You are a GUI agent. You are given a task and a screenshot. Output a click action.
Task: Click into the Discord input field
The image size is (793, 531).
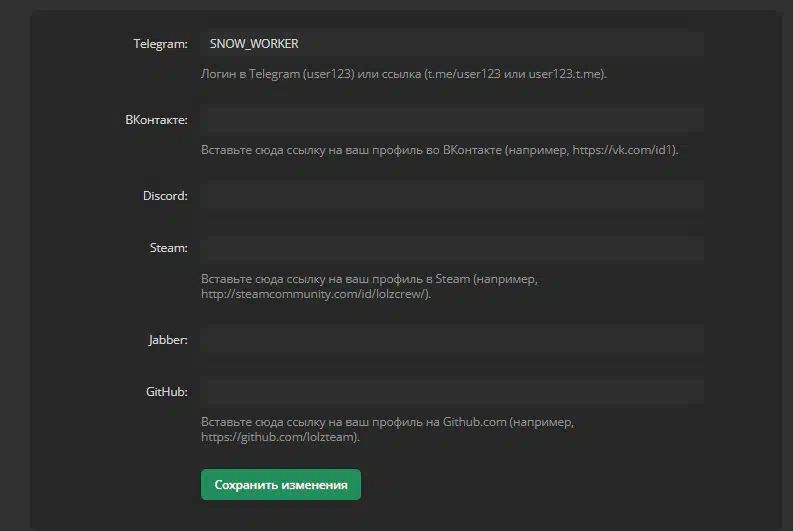click(452, 196)
